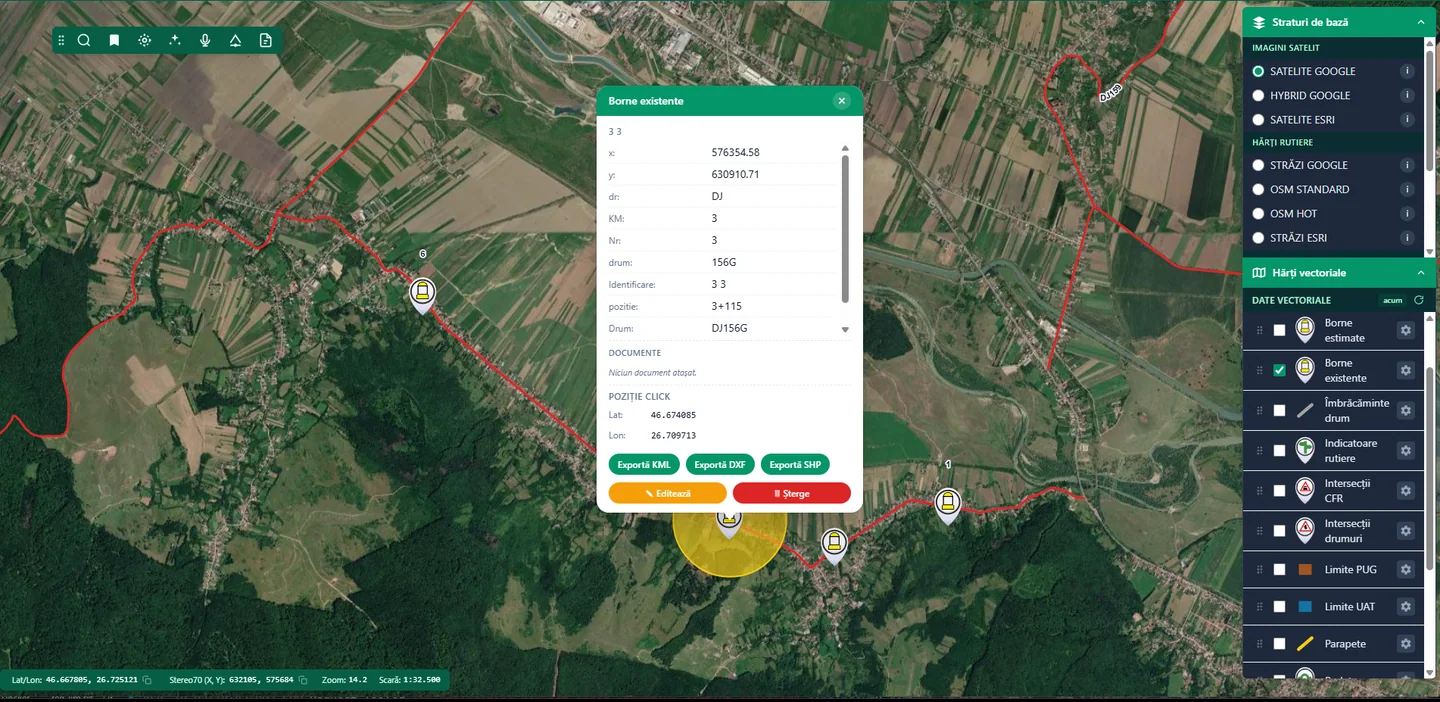Screen dimensions: 1440x702
Task: Click popup attribute list scroll-up arrow
Action: pos(845,148)
